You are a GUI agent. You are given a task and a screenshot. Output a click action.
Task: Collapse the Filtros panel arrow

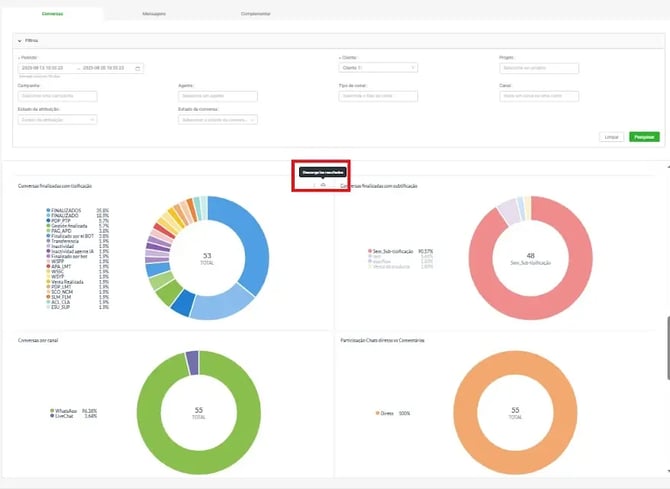tap(20, 41)
